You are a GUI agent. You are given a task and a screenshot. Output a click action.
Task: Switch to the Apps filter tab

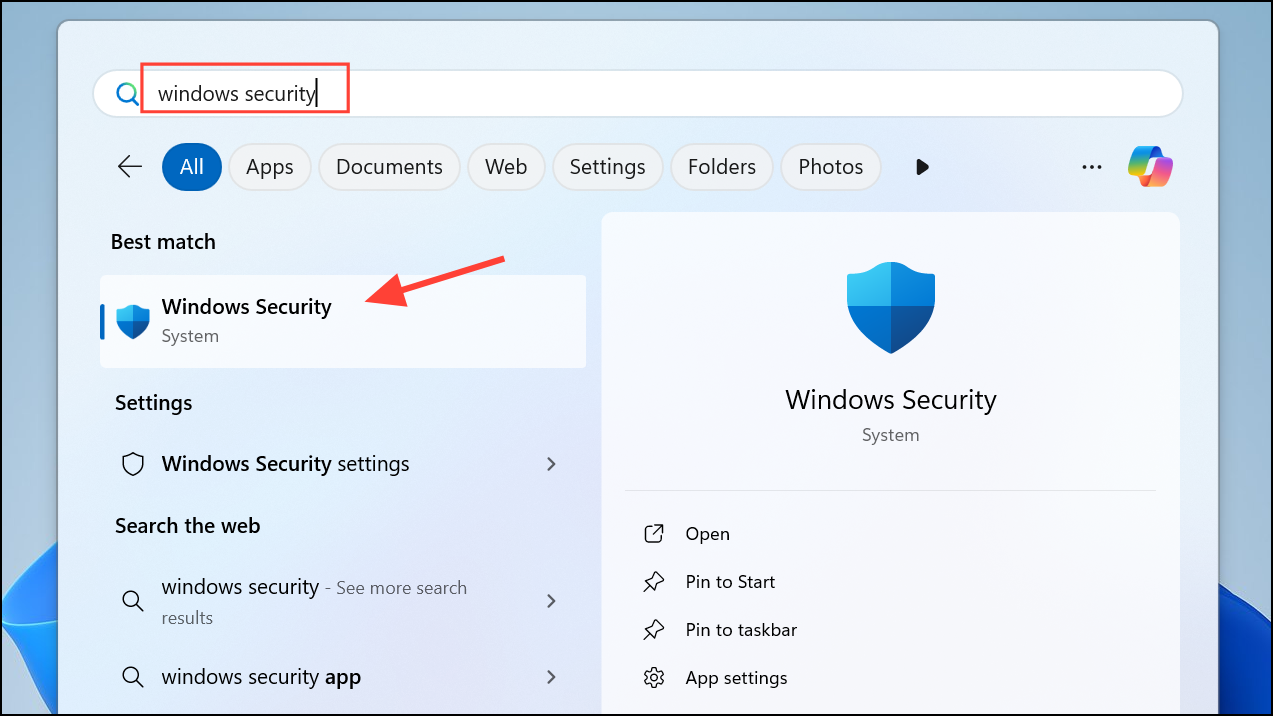pos(270,167)
